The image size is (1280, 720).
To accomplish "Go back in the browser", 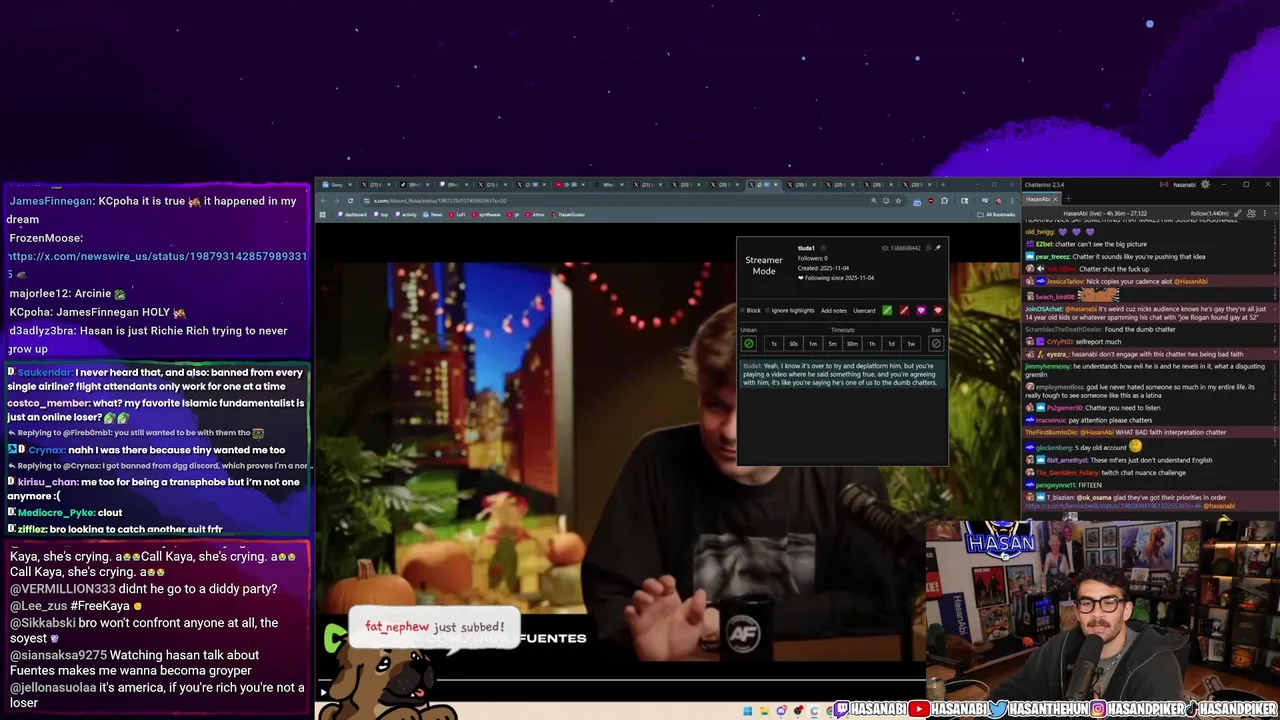I will (x=323, y=201).
